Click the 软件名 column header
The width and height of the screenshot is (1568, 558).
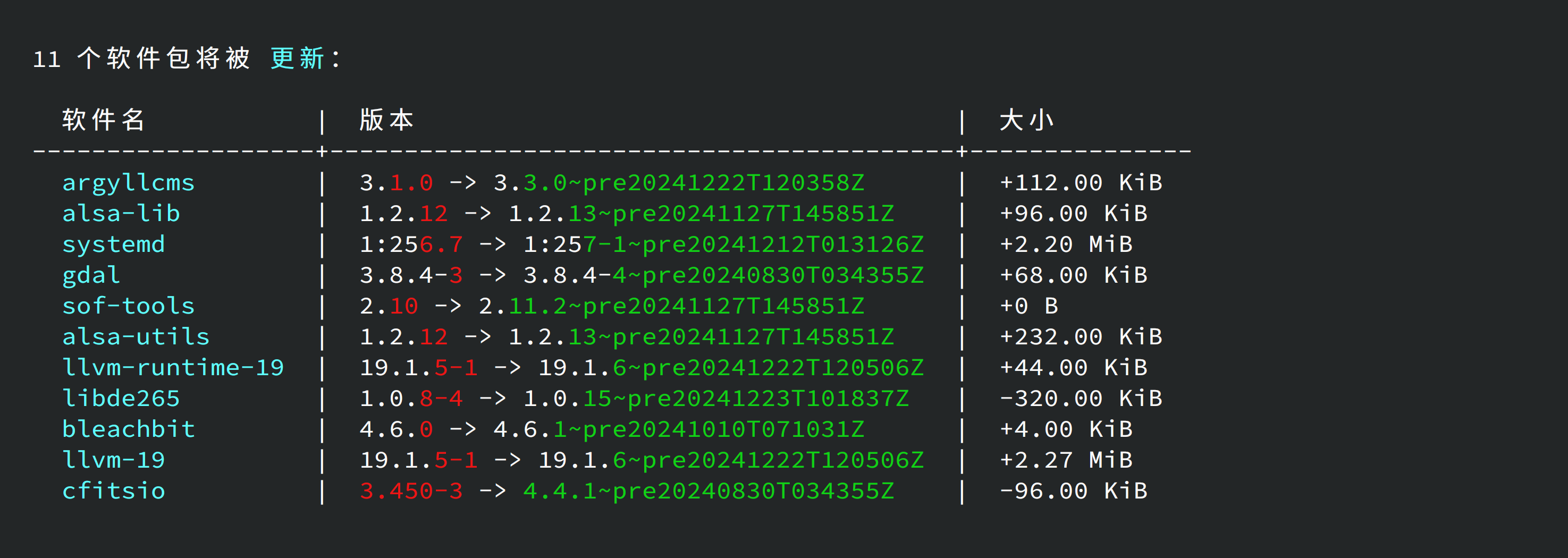pyautogui.click(x=104, y=120)
